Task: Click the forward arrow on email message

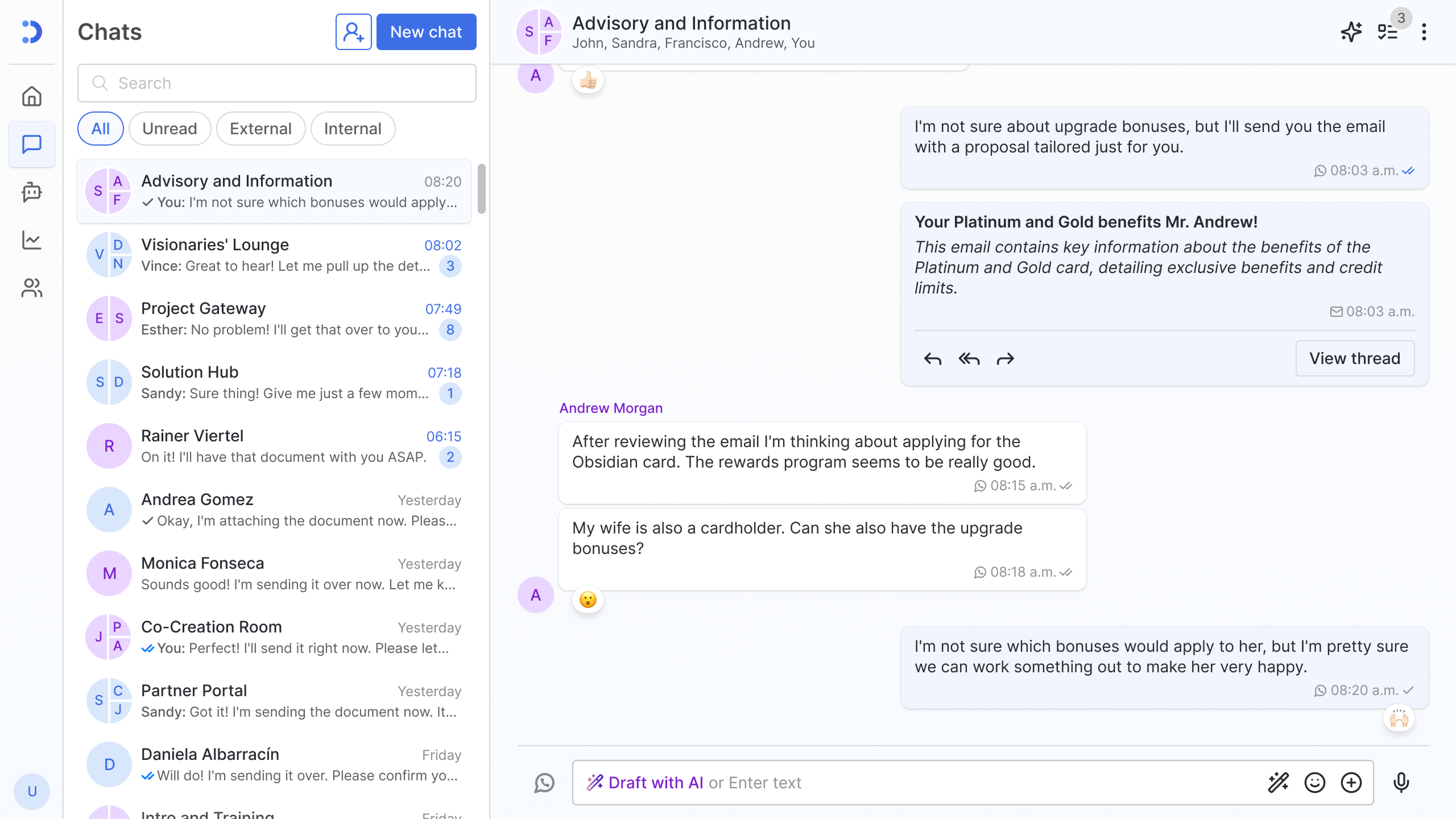Action: pos(1005,359)
